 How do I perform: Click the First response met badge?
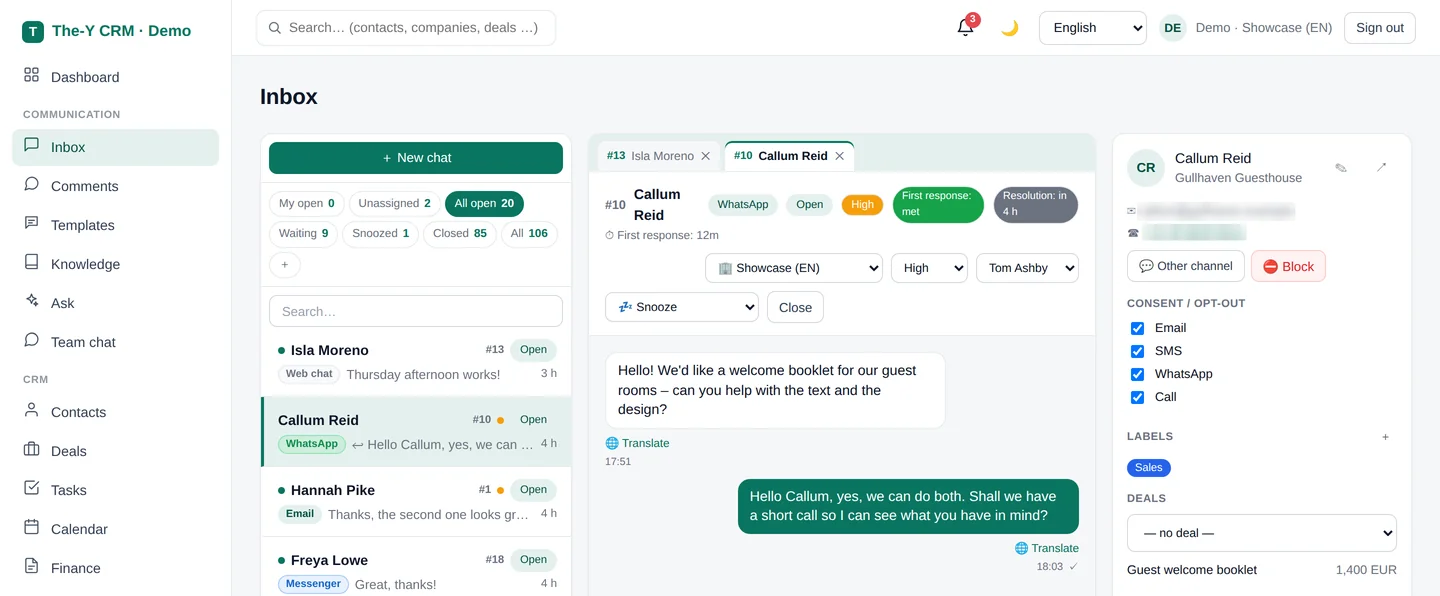[938, 205]
